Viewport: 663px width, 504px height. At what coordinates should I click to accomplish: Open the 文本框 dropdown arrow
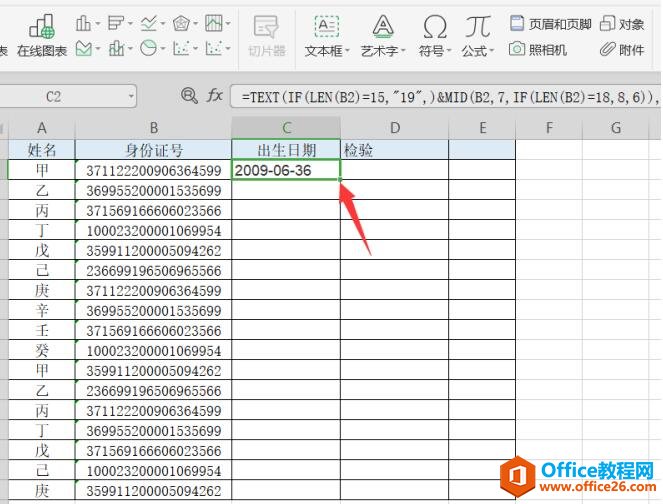point(348,51)
